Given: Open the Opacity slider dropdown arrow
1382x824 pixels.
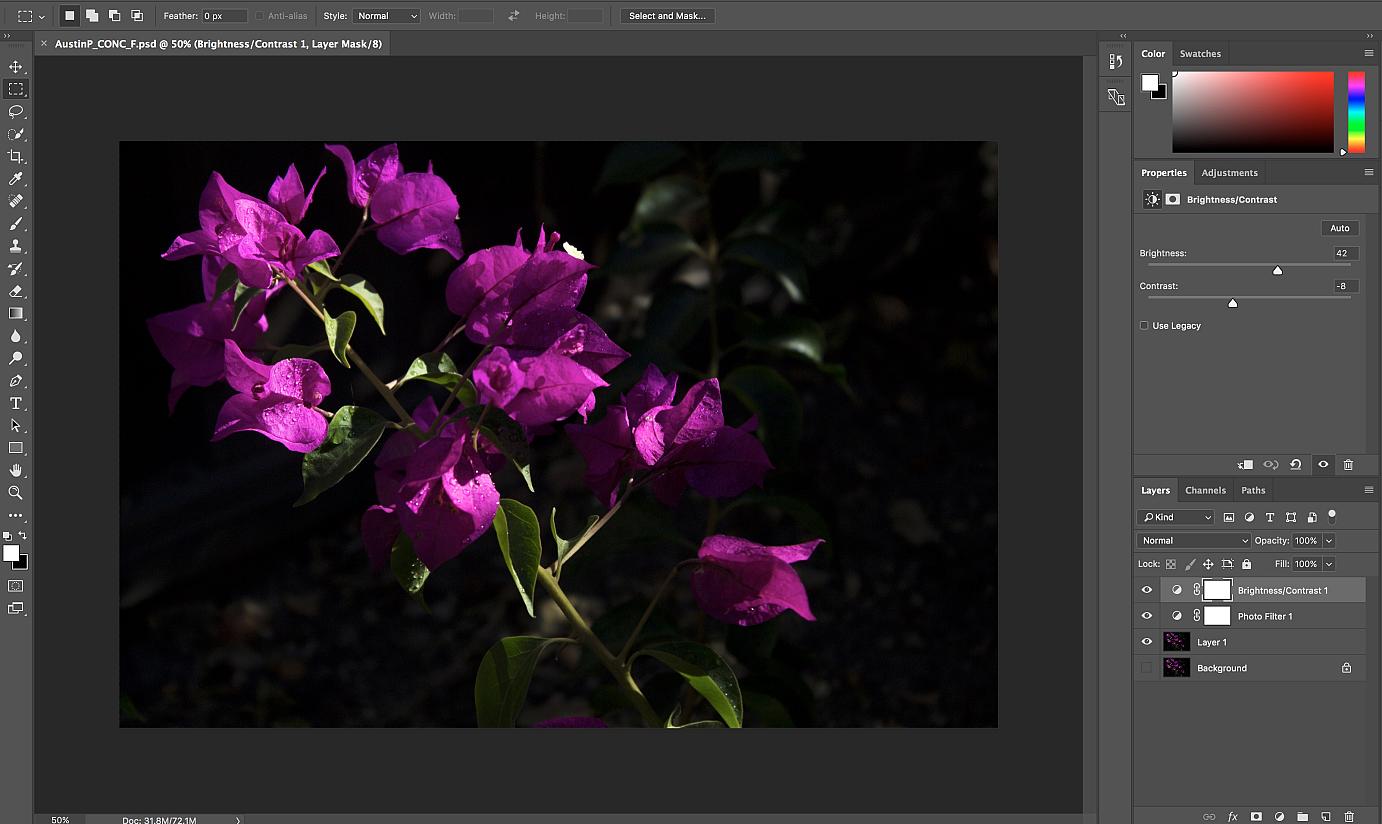Looking at the screenshot, I should [x=1329, y=540].
